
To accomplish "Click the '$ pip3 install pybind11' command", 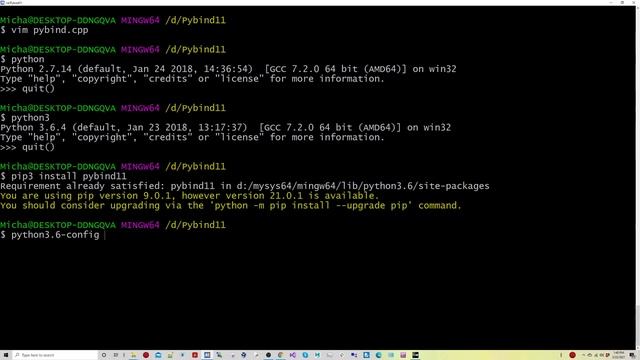I will [x=63, y=176].
